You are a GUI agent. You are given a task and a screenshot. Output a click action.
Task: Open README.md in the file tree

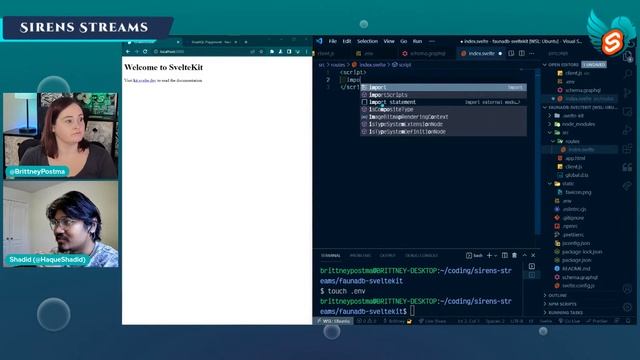tap(576, 269)
